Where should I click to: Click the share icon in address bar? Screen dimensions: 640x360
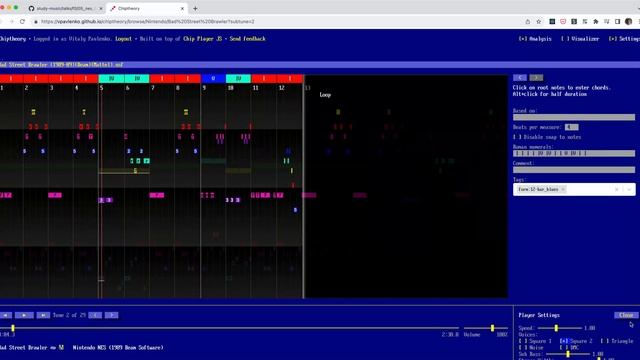pos(528,22)
